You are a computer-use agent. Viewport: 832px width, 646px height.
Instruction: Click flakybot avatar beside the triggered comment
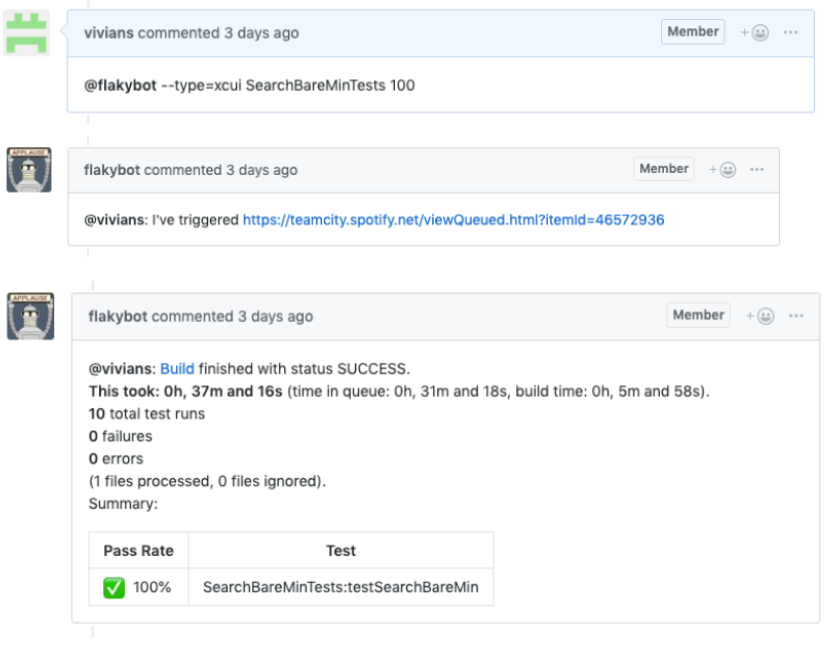tap(29, 170)
